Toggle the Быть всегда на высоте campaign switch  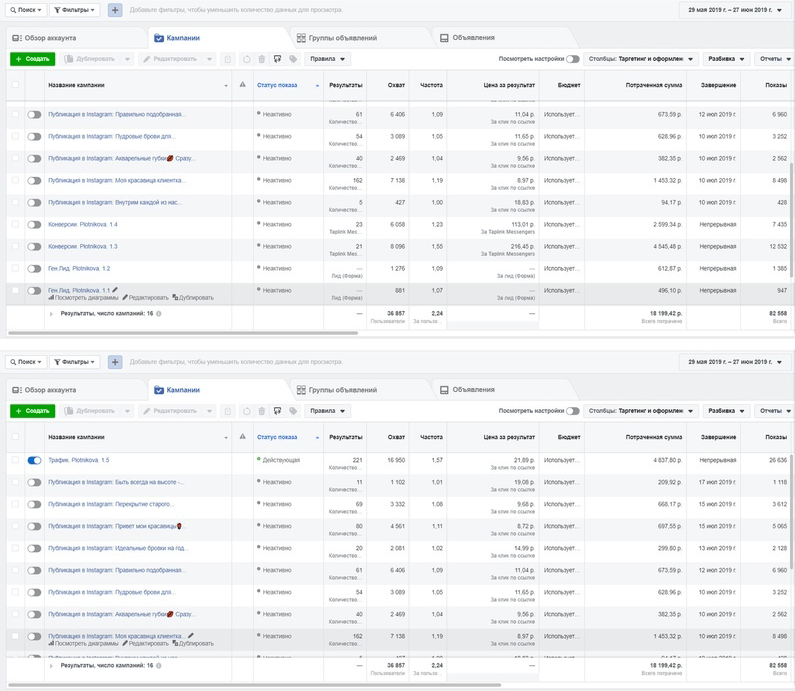(34, 482)
